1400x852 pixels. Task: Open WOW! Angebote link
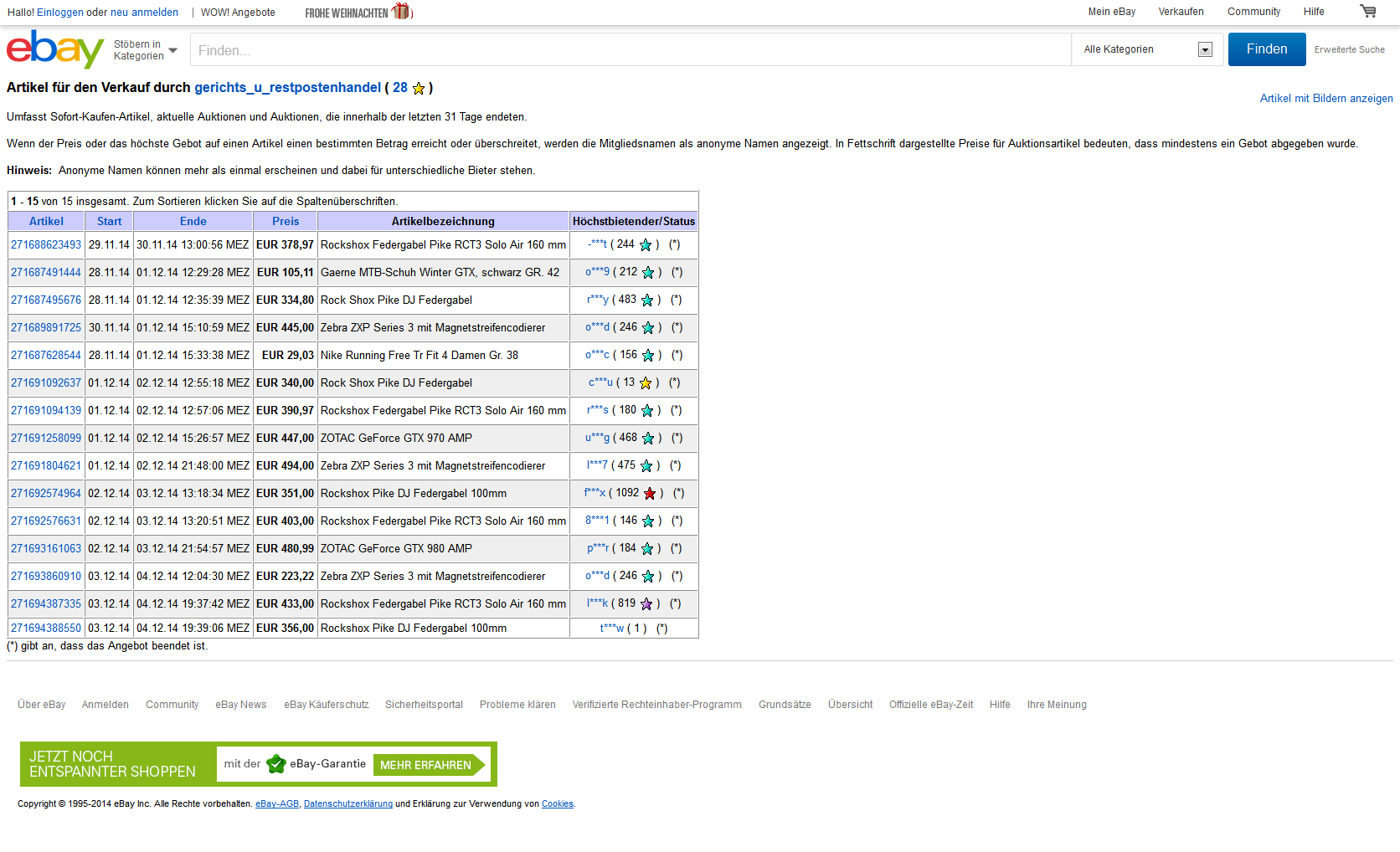pyautogui.click(x=238, y=13)
